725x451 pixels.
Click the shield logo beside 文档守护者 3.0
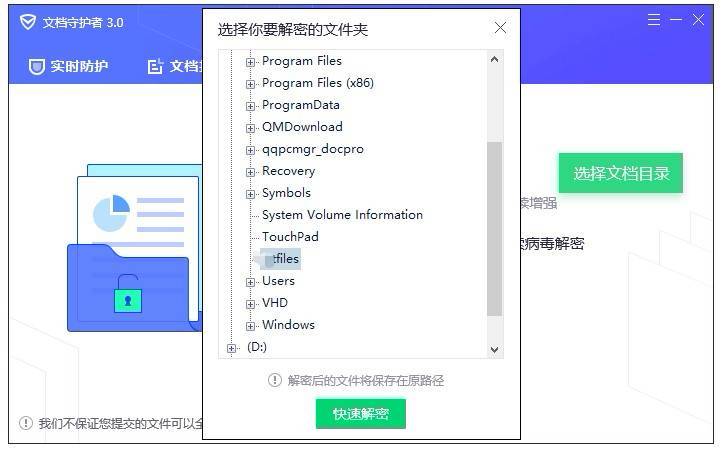click(x=28, y=22)
